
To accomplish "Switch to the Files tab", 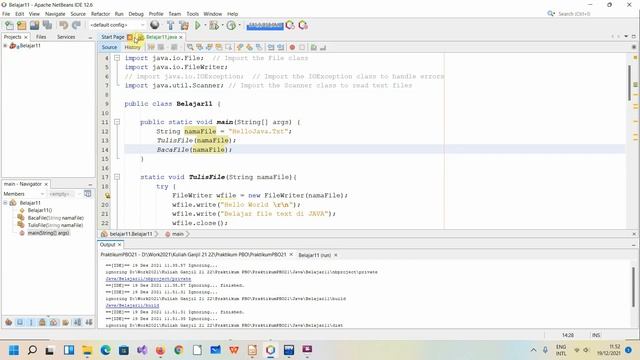I will pyautogui.click(x=41, y=37).
